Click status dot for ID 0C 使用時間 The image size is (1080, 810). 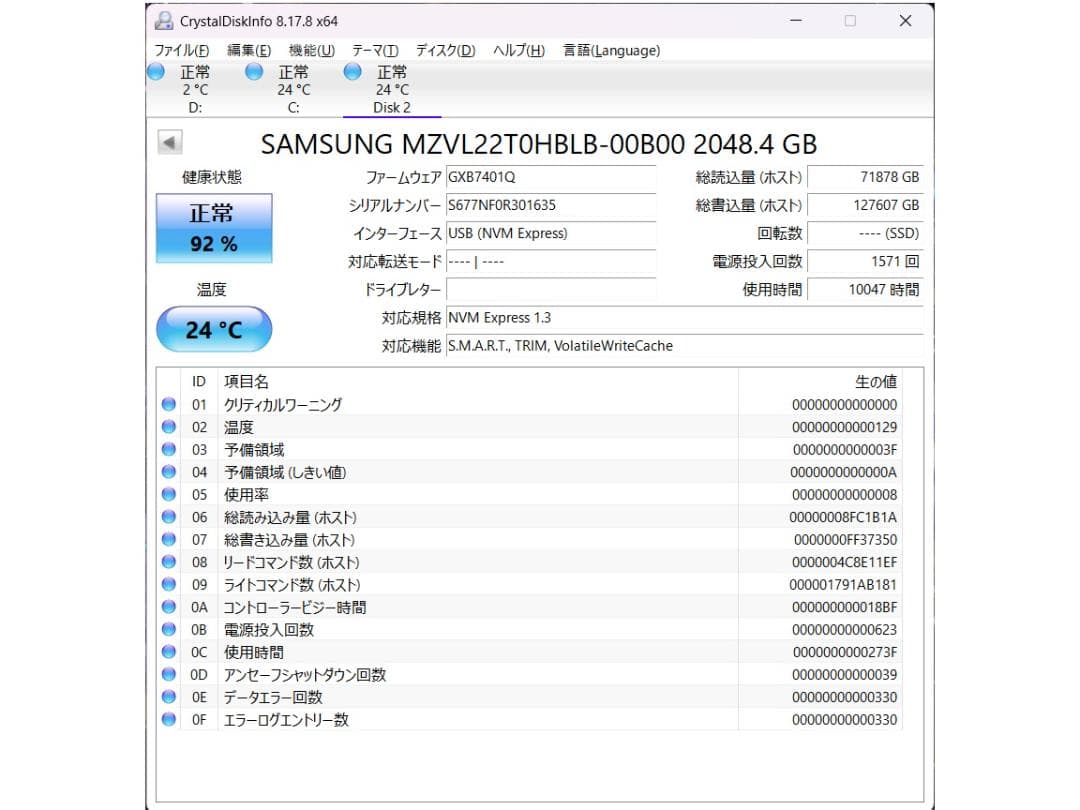pos(169,652)
